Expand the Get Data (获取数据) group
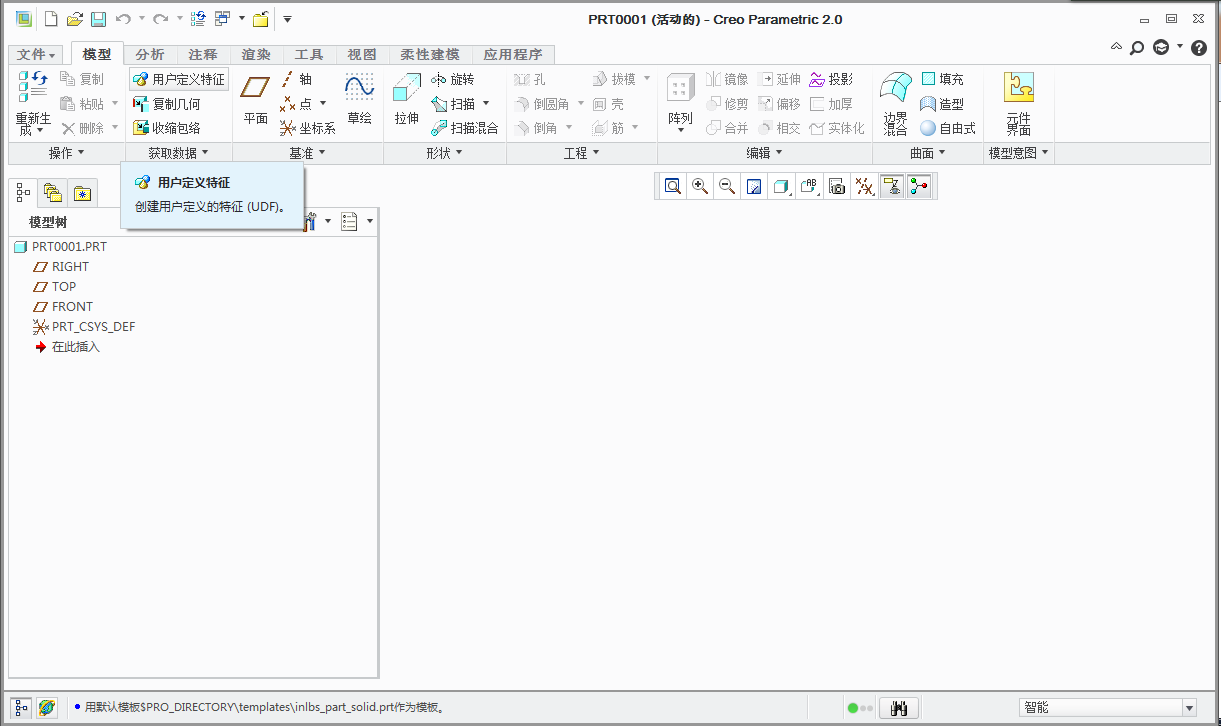Screen dimensions: 1221x726 click(178, 153)
